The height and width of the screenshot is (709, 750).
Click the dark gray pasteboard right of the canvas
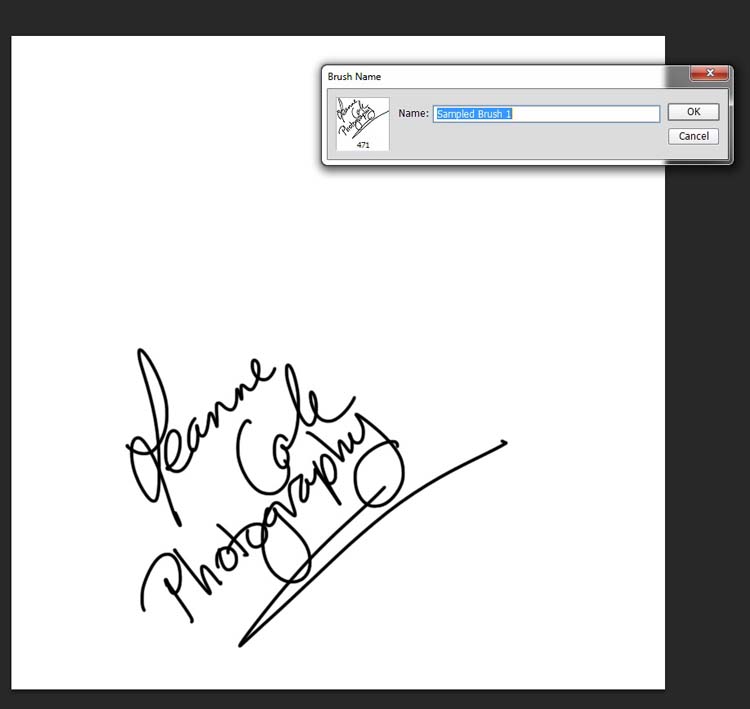[x=705, y=400]
